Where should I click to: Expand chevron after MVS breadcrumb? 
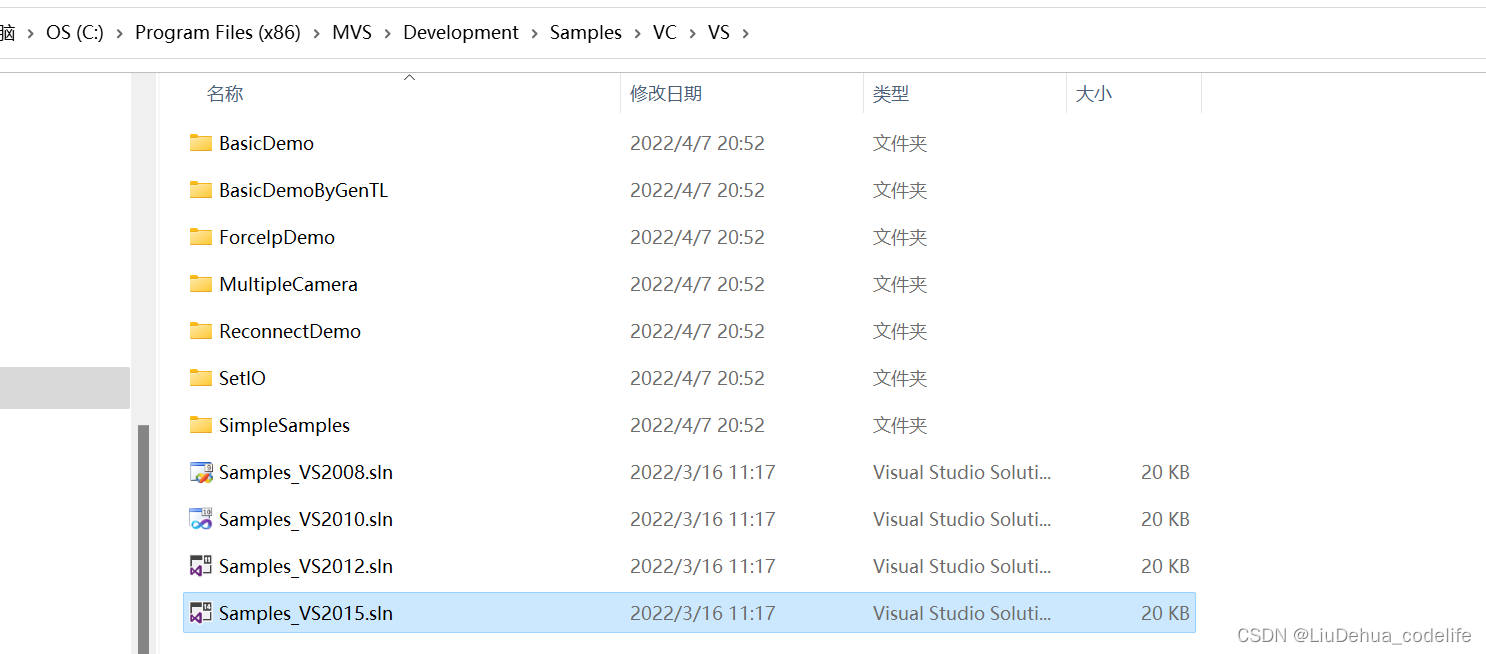click(388, 33)
